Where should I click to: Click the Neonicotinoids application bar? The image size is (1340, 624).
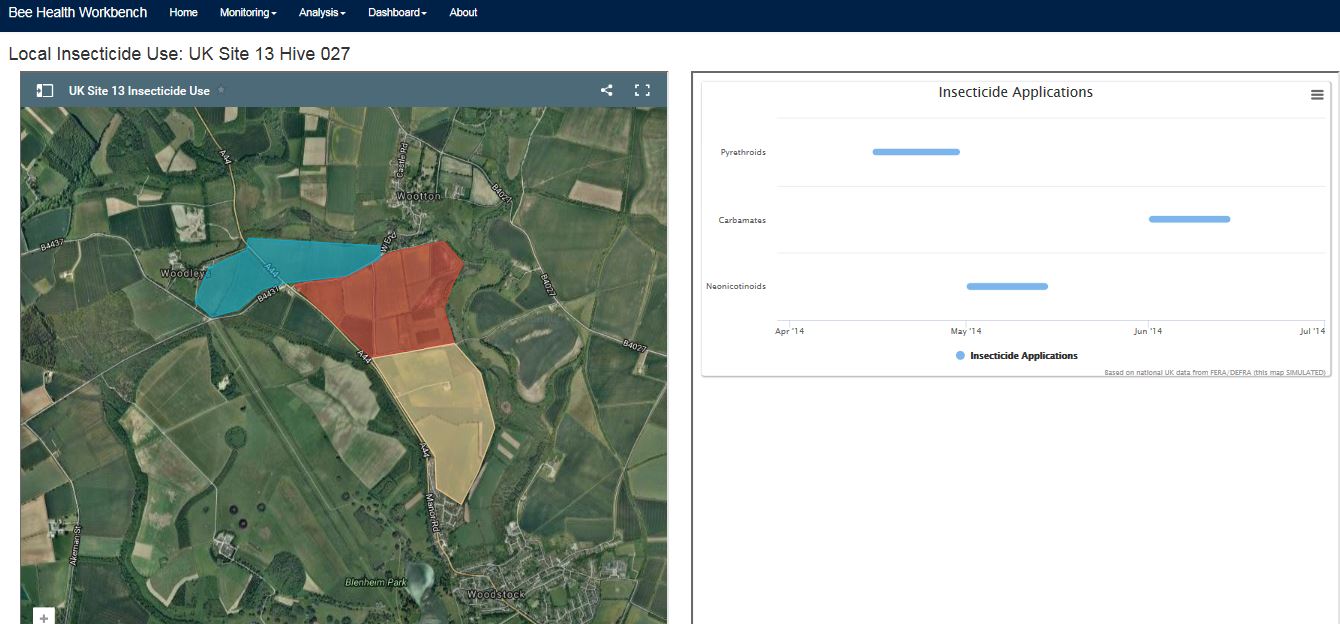click(x=1007, y=286)
